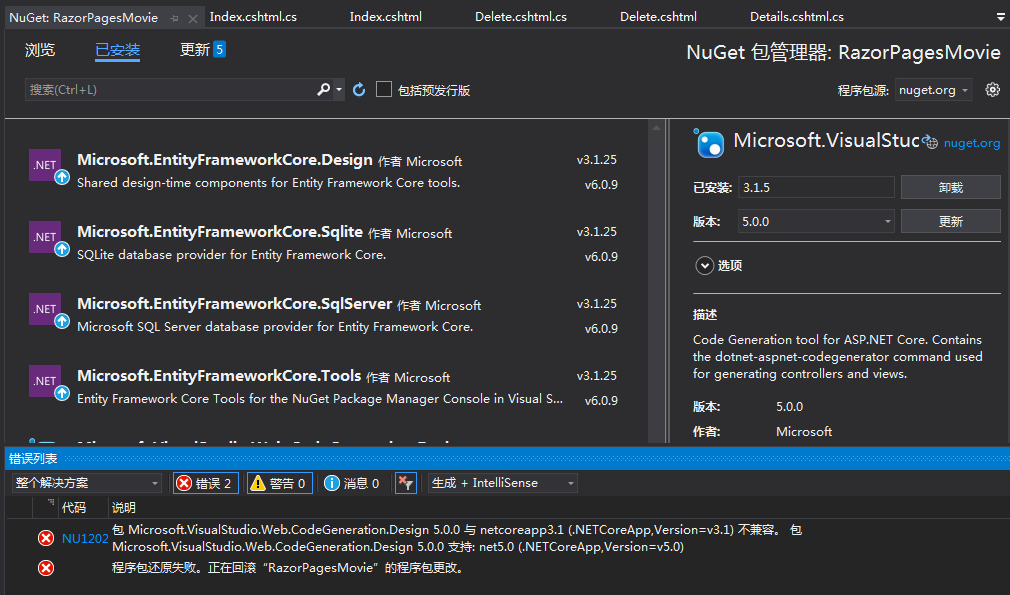
Task: Select Microsoft.EntityFrameworkCore.SqlServer package title
Action: coord(234,304)
